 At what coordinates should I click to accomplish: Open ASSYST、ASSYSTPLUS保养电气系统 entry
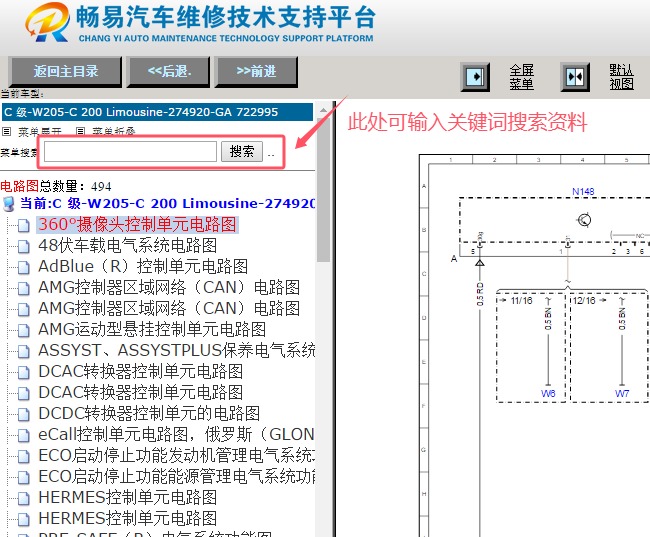click(x=176, y=350)
